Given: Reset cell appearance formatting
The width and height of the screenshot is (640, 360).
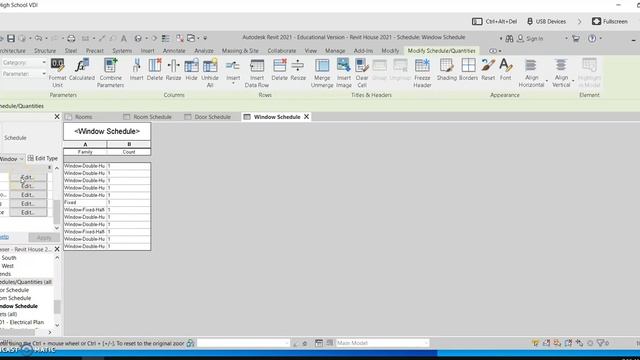Looking at the screenshot, I should point(488,69).
